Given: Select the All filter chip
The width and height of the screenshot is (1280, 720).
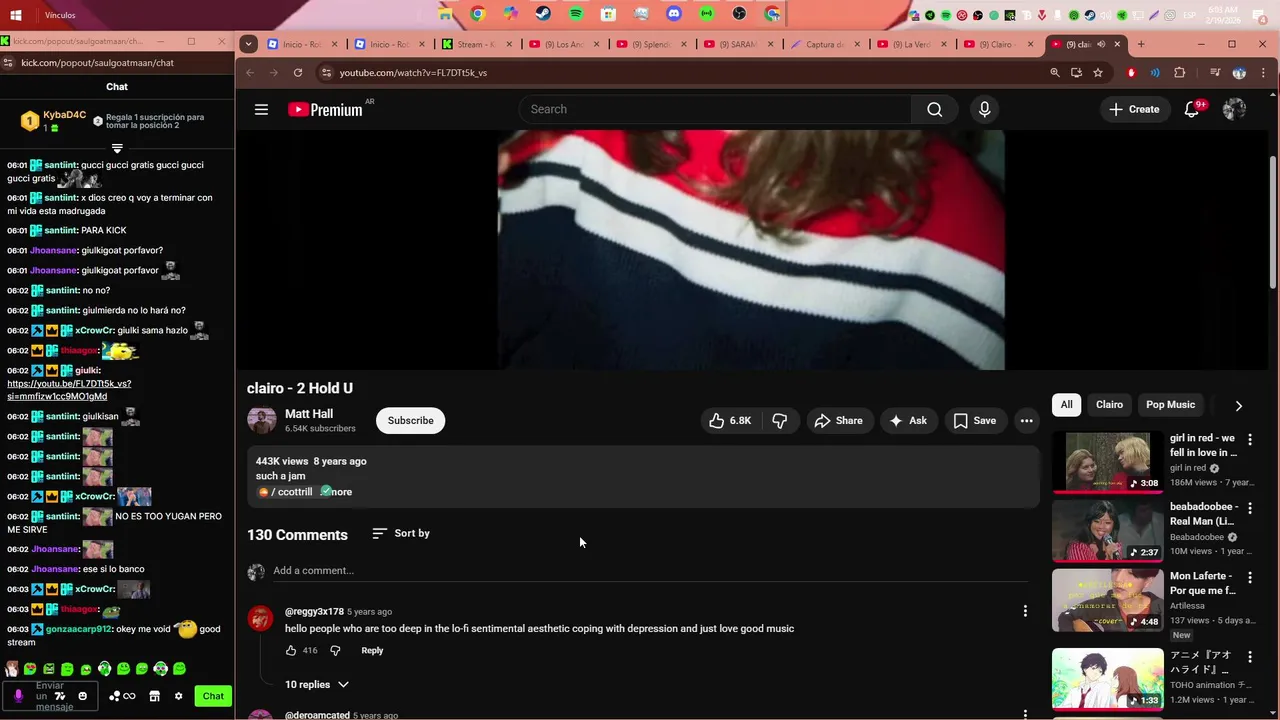Looking at the screenshot, I should point(1066,405).
